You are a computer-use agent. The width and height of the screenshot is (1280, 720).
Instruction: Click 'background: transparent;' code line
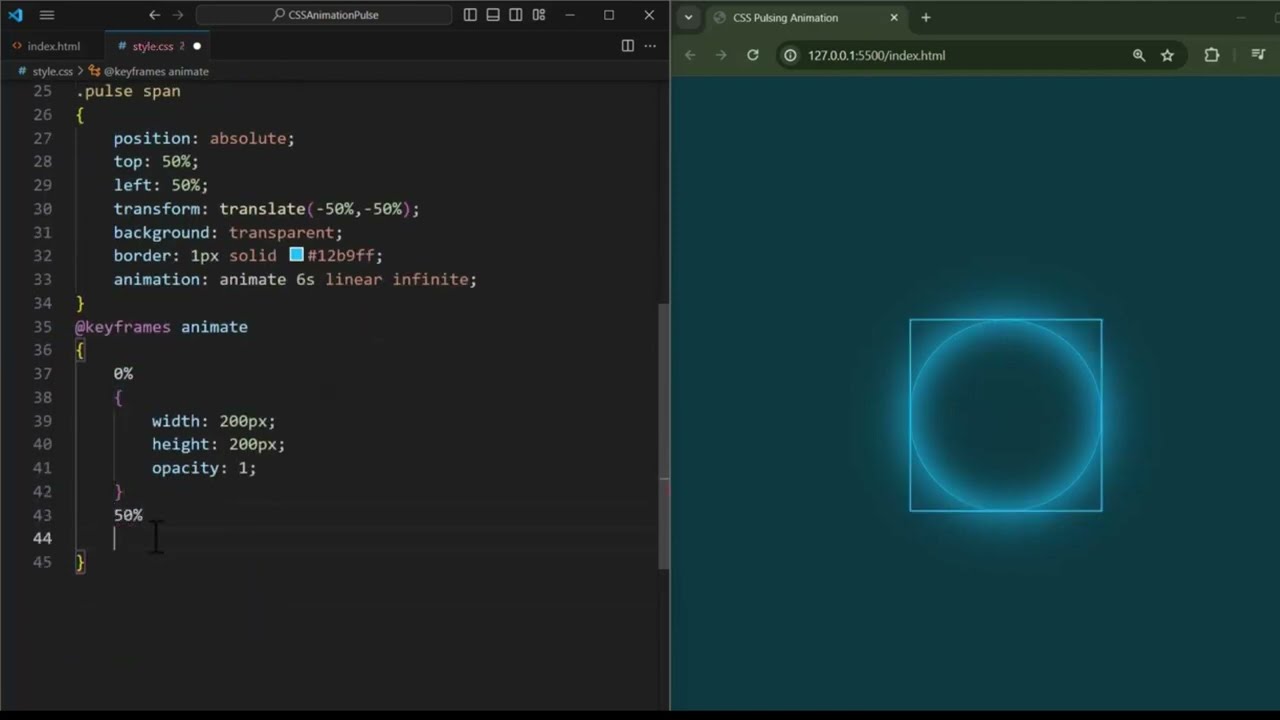tap(228, 232)
